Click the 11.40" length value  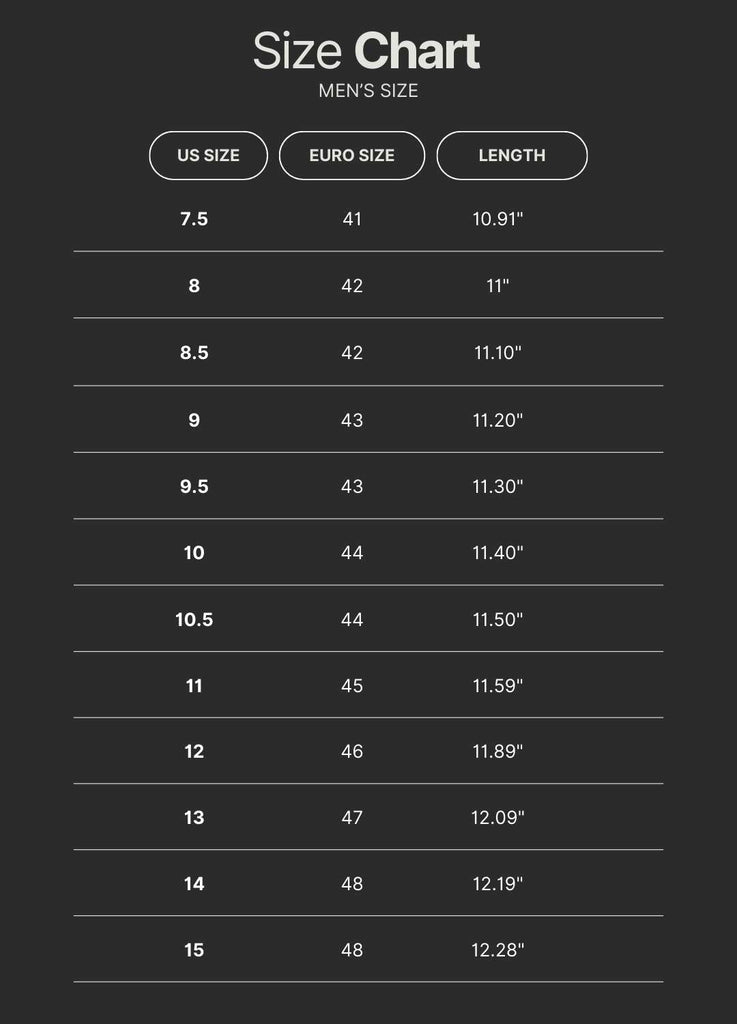[498, 552]
